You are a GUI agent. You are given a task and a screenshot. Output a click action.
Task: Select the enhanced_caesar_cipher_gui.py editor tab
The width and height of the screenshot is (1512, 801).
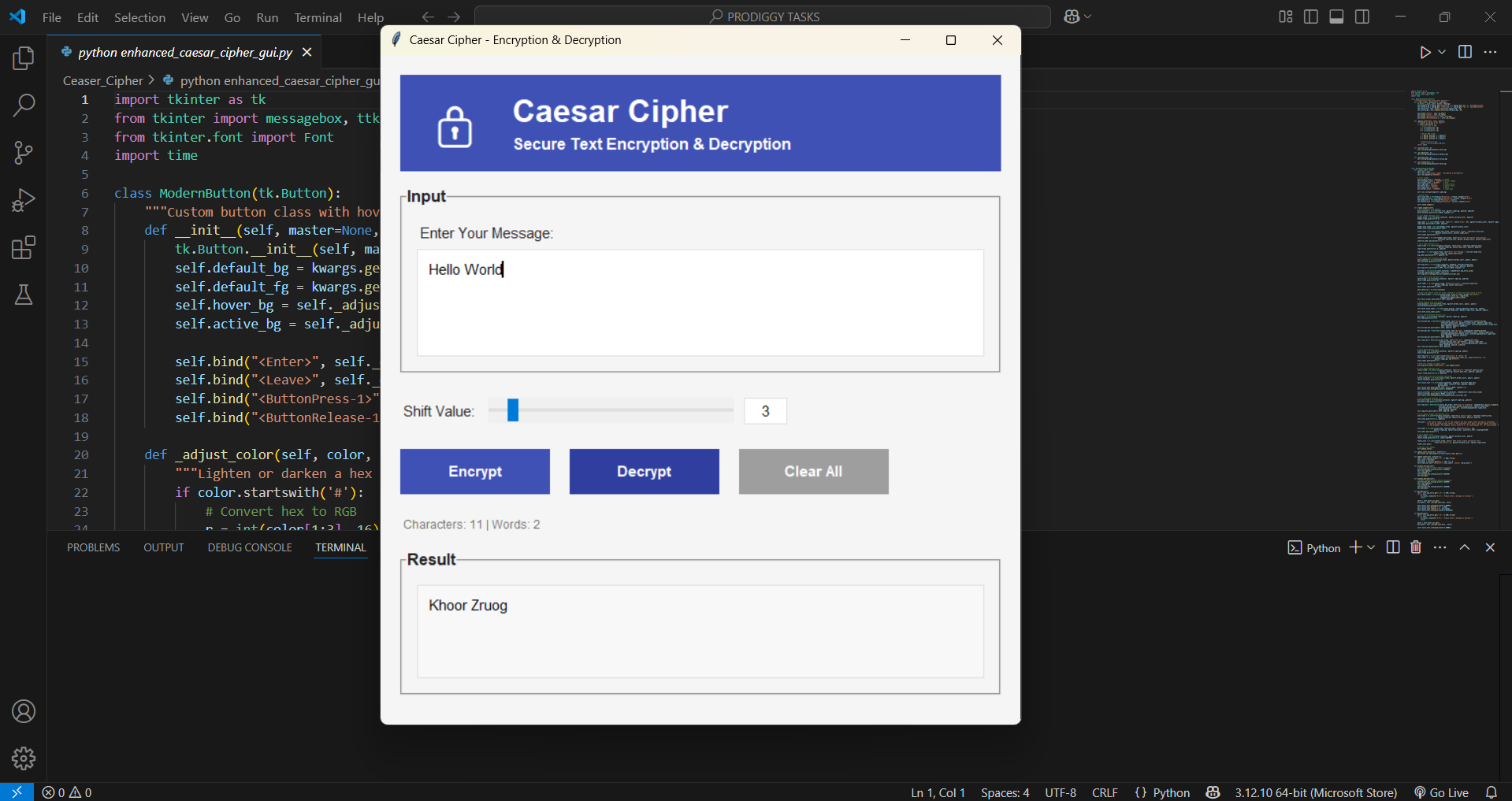point(185,52)
